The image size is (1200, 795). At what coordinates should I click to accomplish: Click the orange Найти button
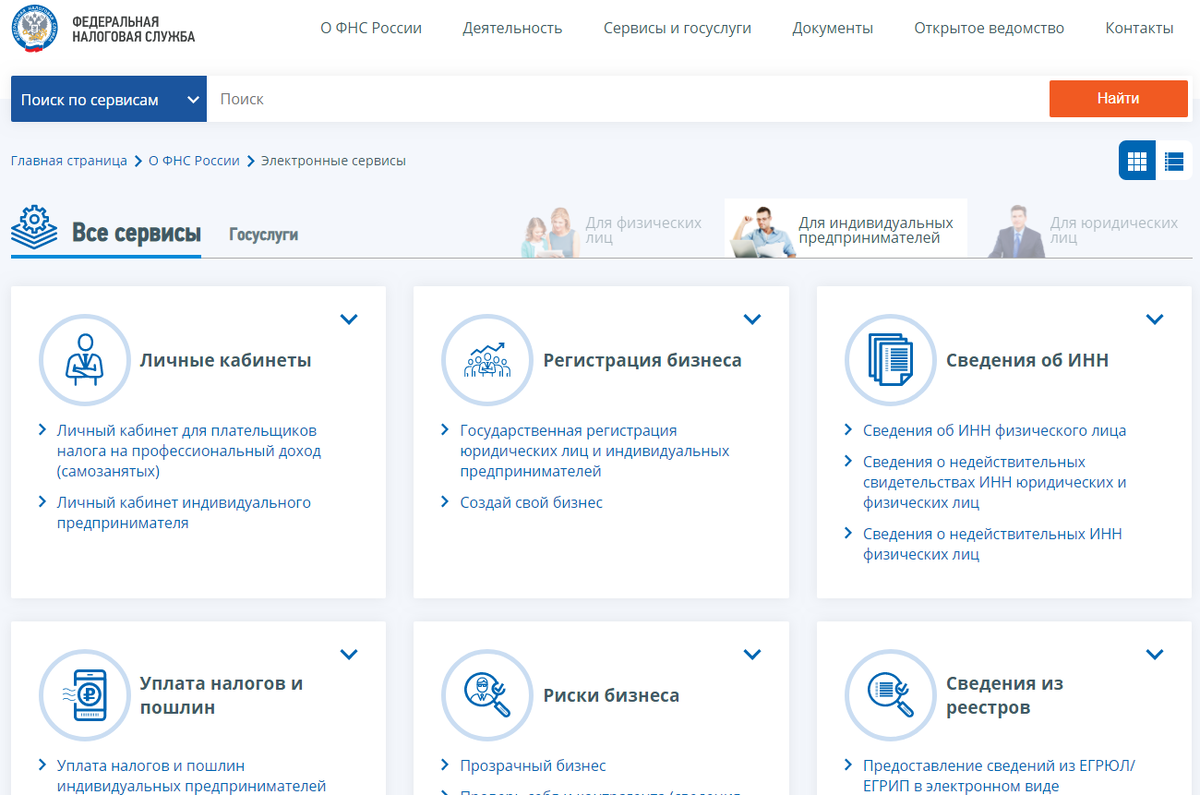coord(1118,98)
